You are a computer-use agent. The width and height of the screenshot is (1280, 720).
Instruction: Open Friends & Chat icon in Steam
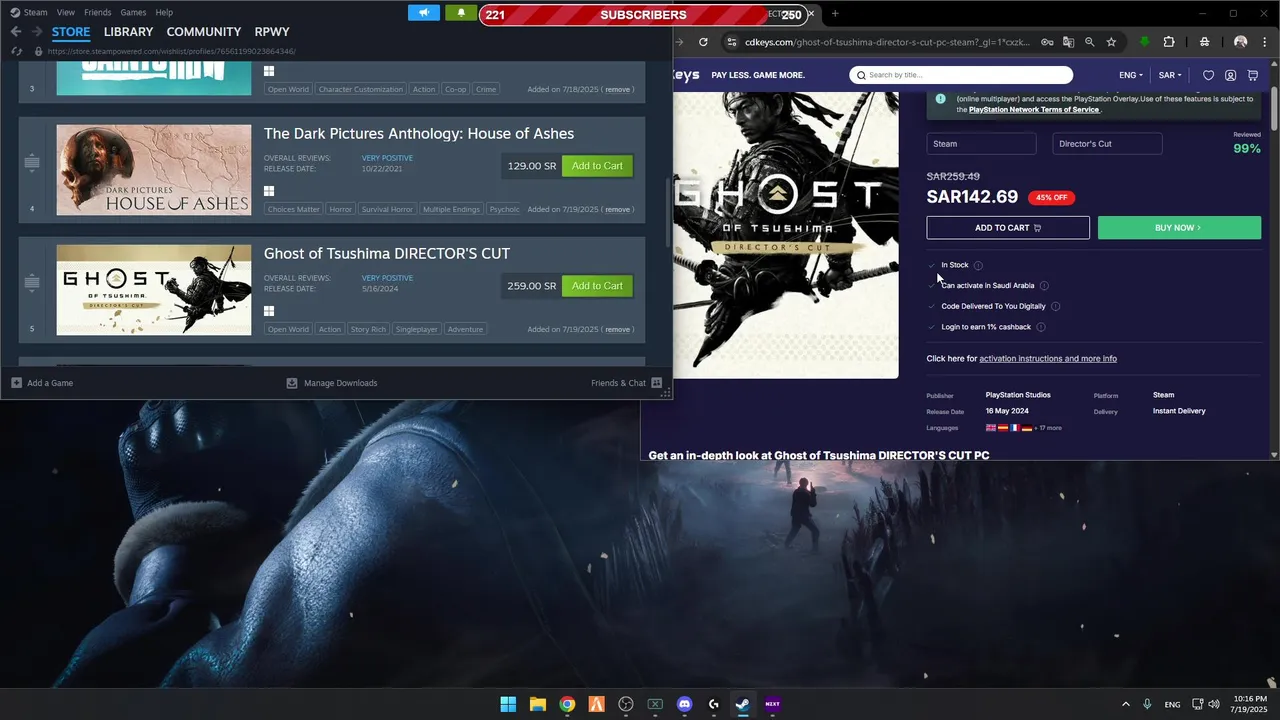pos(656,383)
